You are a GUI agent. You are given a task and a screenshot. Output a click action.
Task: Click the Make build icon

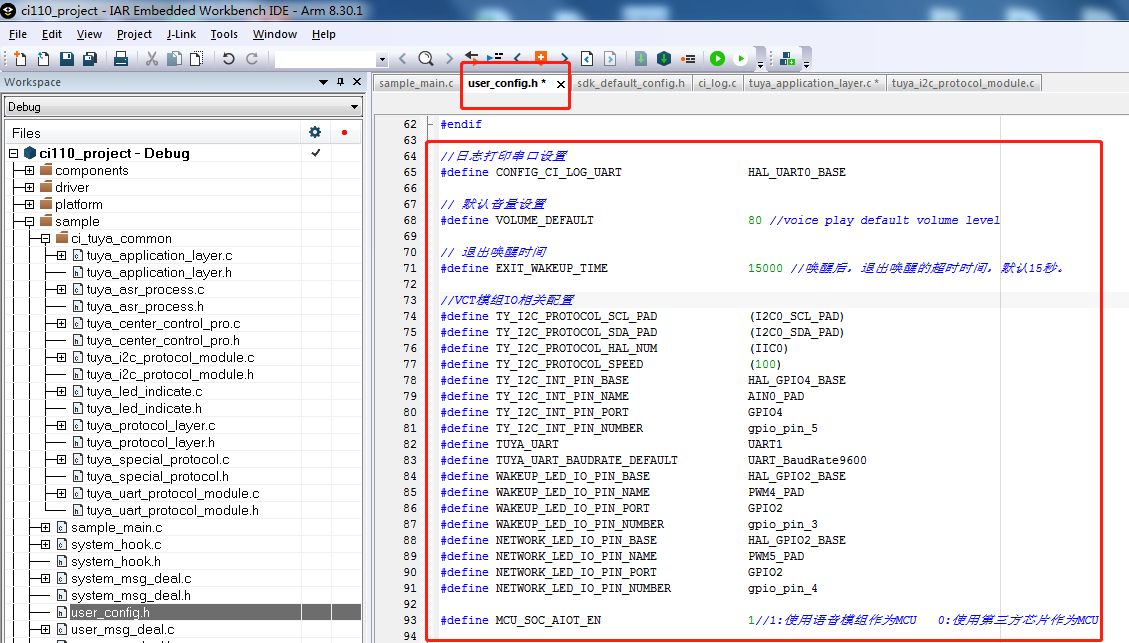(664, 59)
